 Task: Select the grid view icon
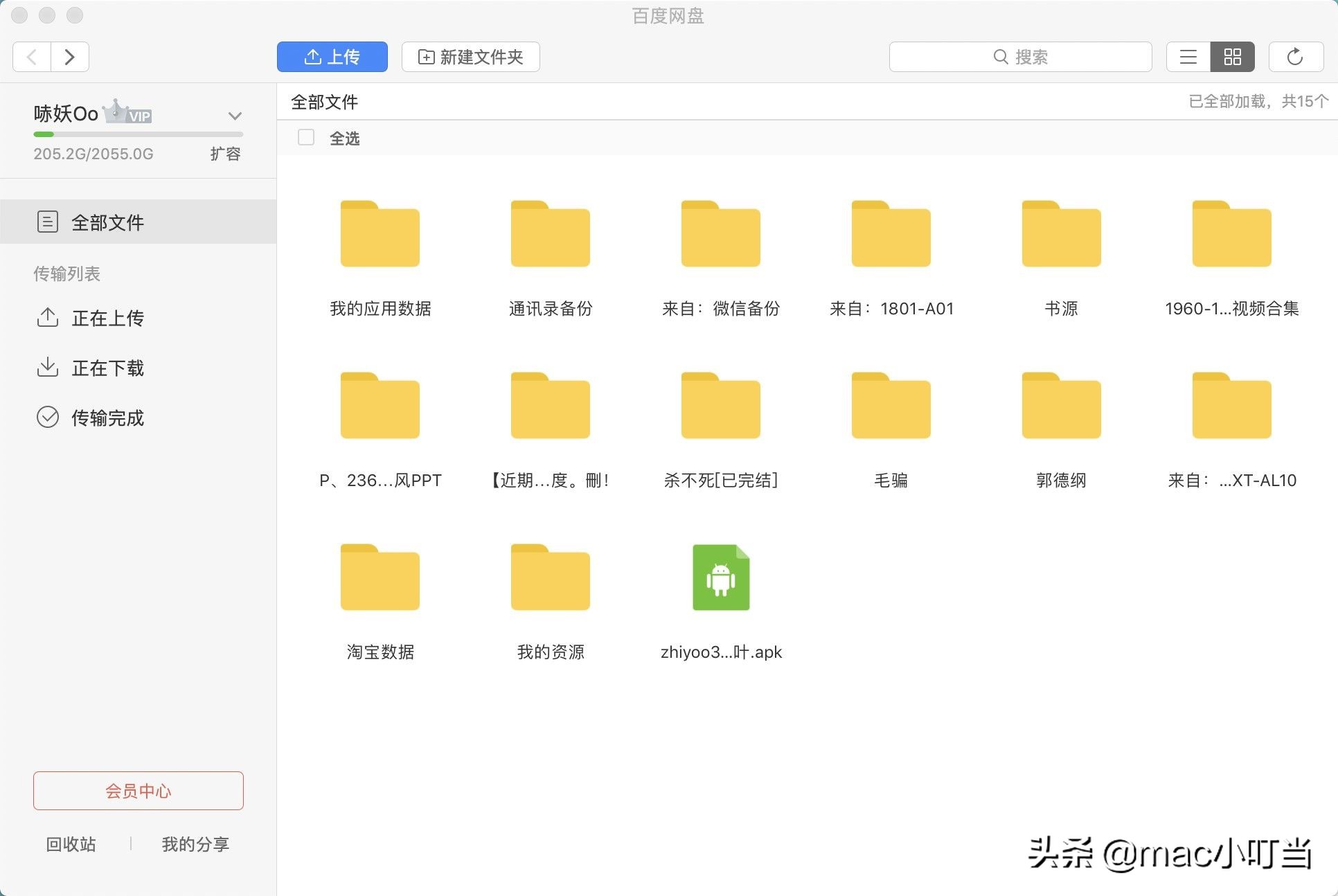tap(1232, 57)
